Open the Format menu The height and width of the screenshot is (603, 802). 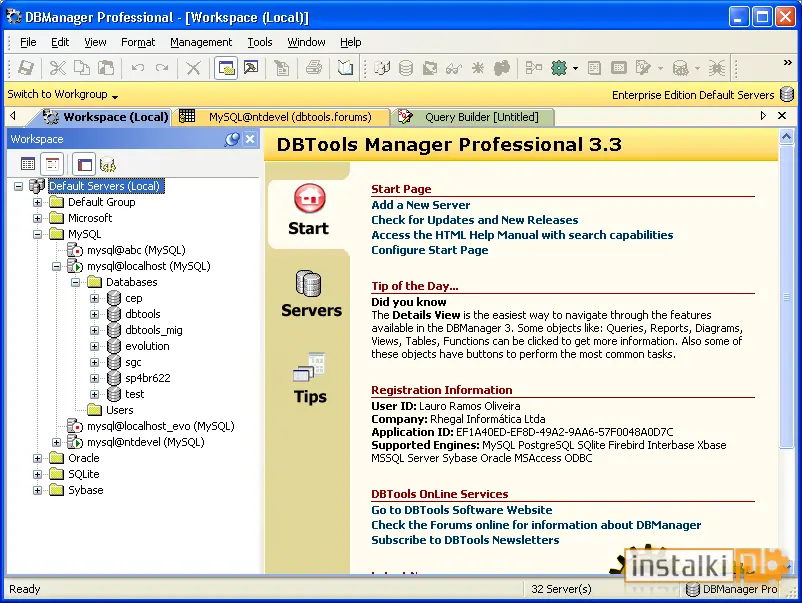click(138, 42)
